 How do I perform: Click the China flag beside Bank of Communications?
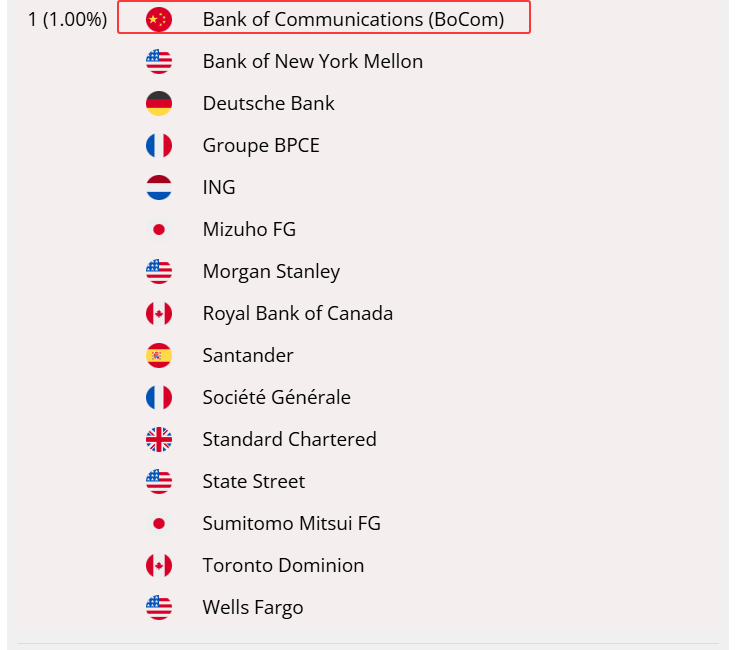pos(159,19)
